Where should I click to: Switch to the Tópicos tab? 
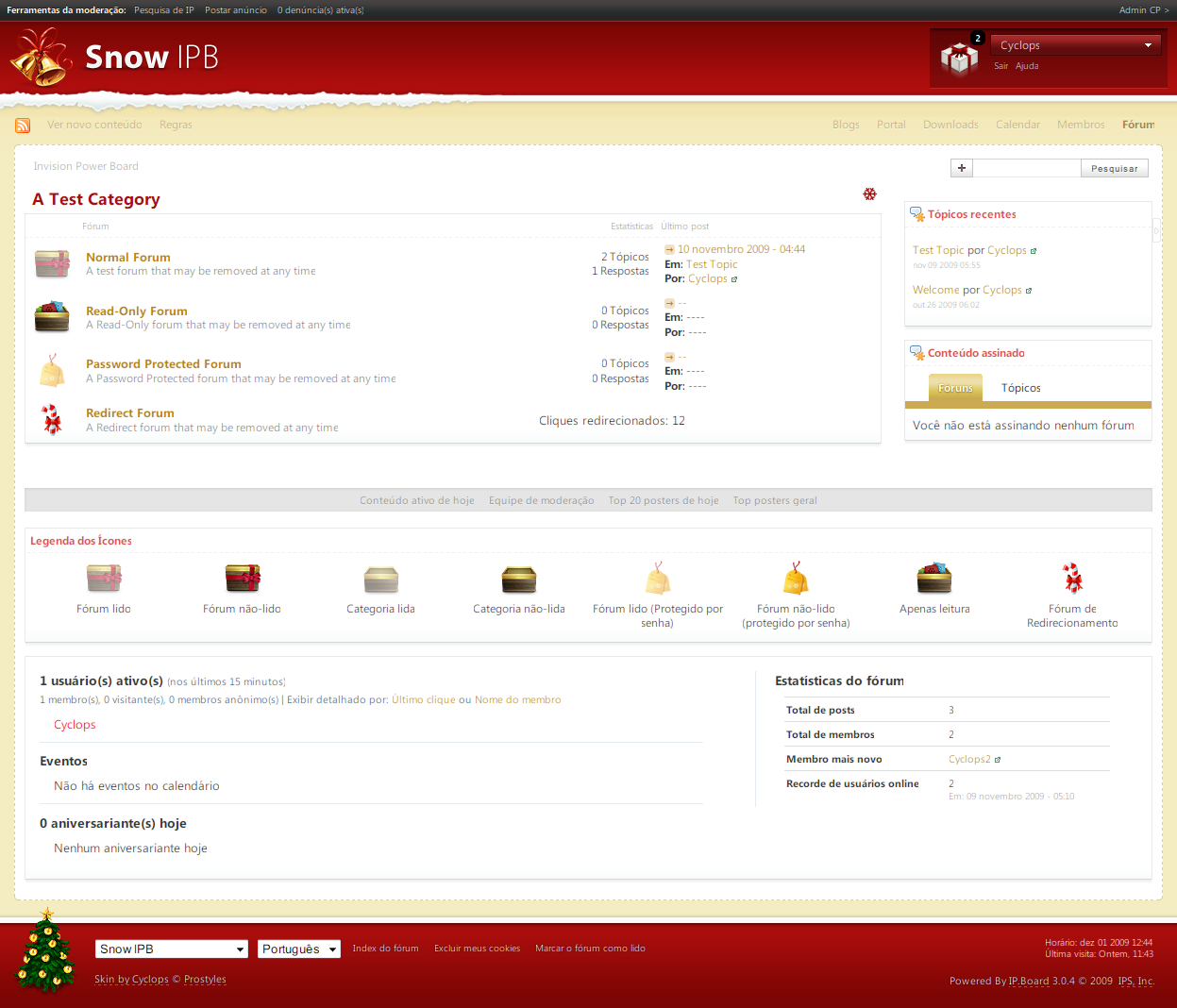click(x=1020, y=388)
